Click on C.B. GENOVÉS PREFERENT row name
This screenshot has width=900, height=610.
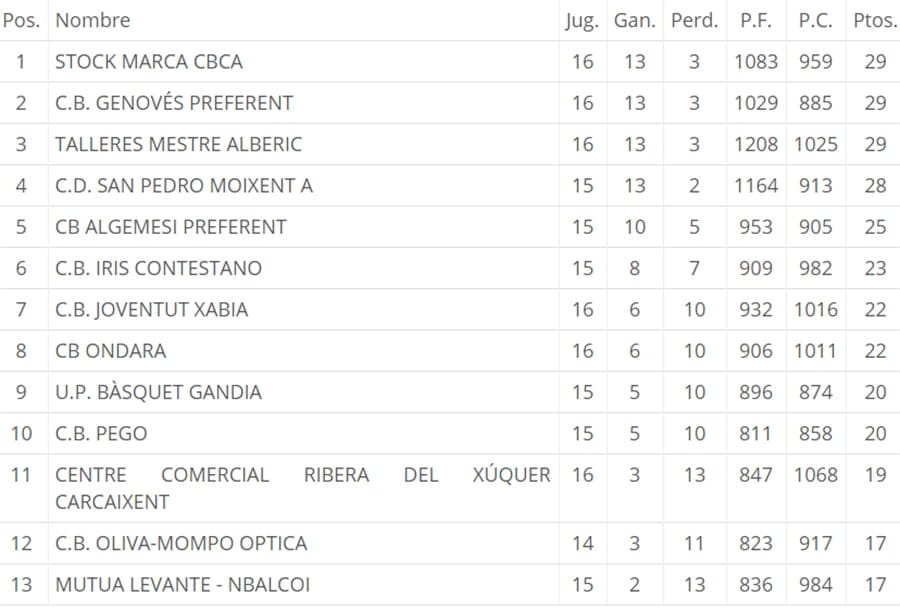[x=174, y=103]
